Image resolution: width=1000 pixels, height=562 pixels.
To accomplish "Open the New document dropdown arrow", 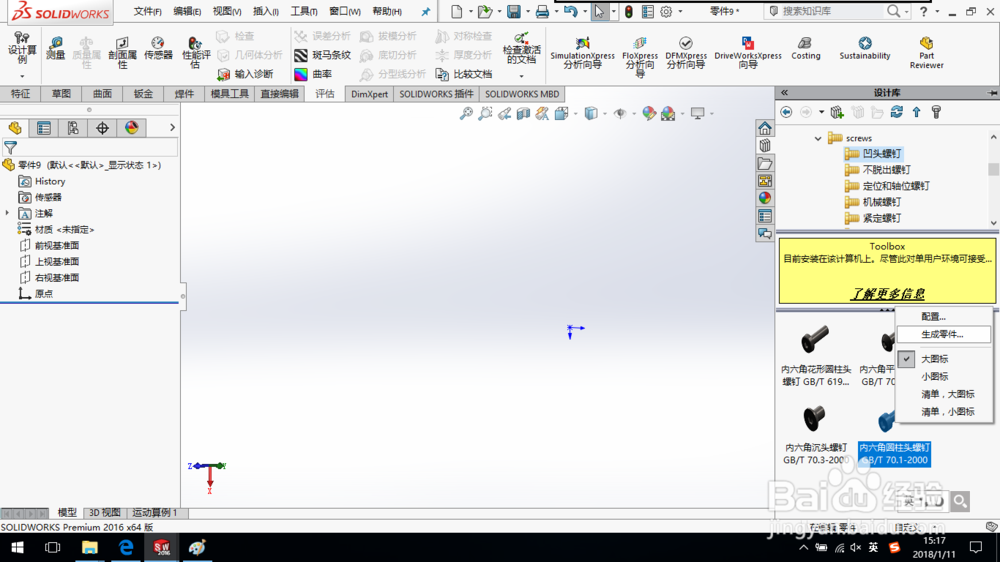I will coord(471,11).
